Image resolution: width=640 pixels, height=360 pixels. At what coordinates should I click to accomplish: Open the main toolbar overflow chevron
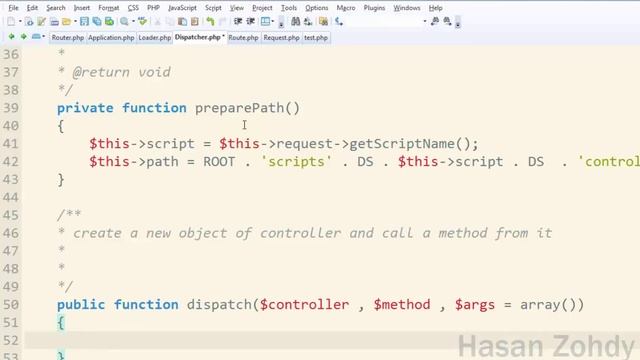coord(281,22)
